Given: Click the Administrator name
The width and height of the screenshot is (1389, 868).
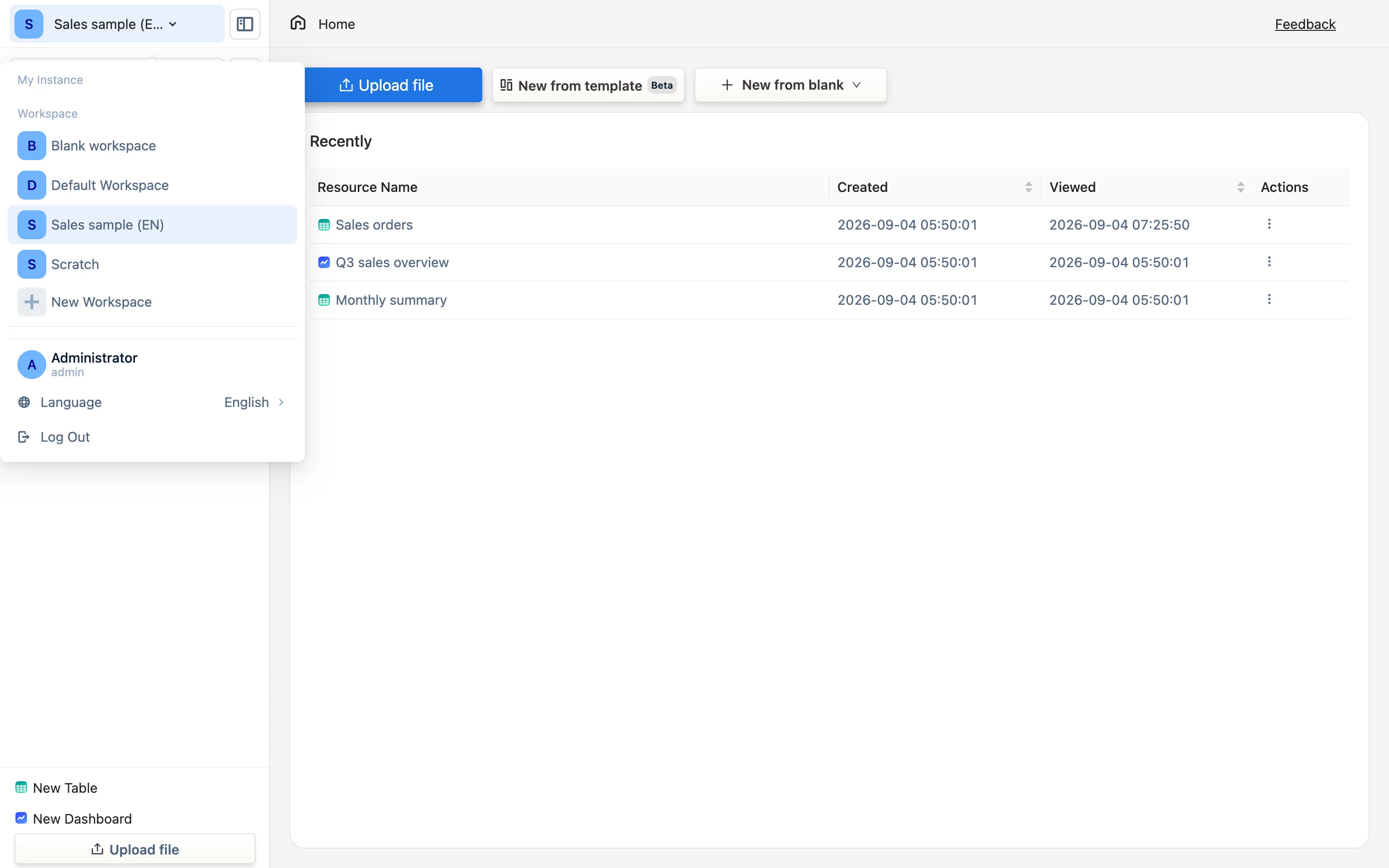Looking at the screenshot, I should [95, 358].
